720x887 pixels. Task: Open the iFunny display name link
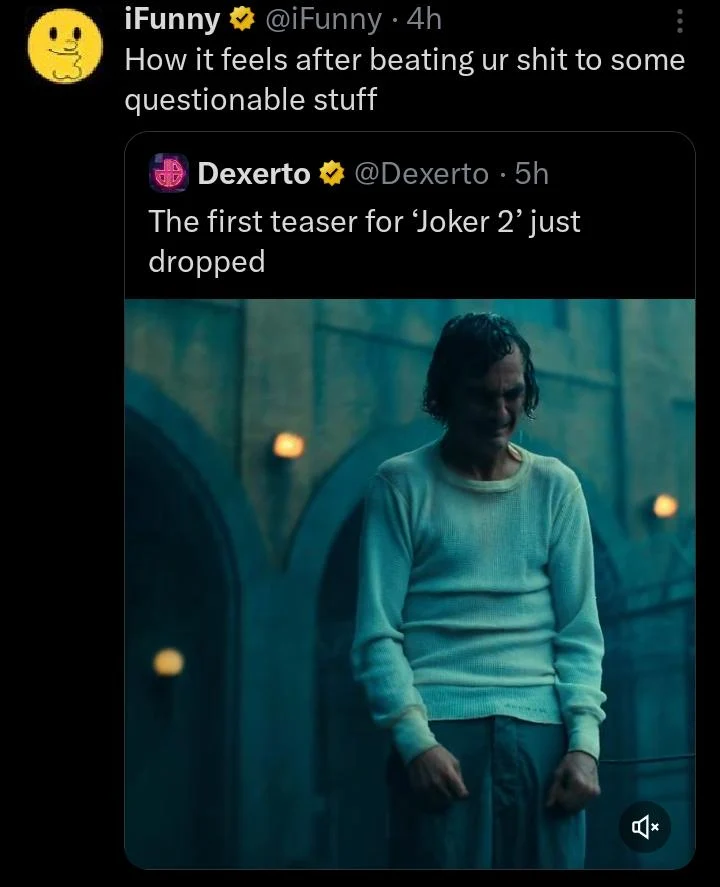click(x=172, y=19)
